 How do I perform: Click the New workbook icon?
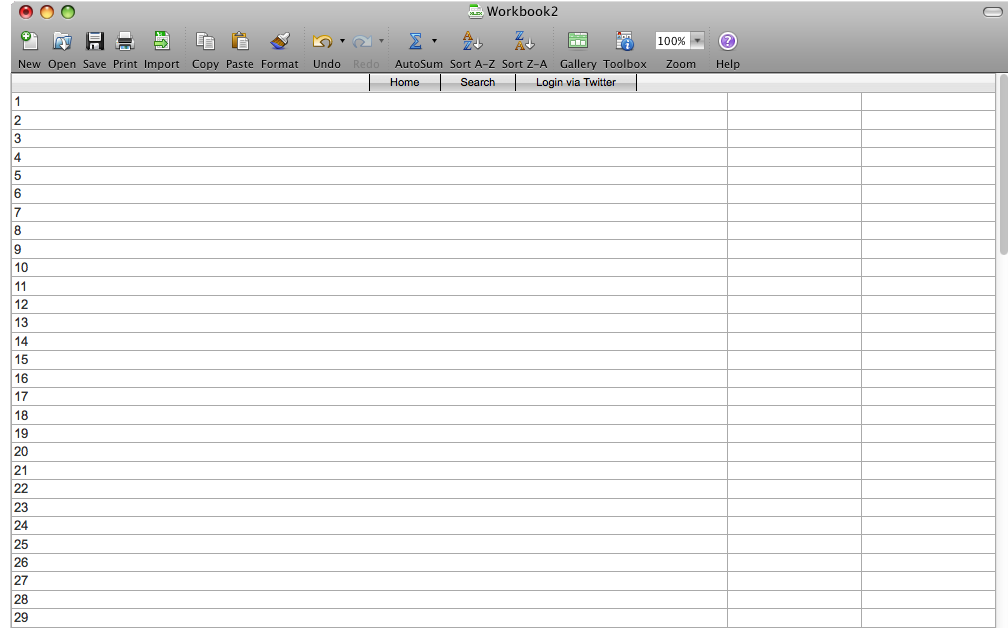point(29,42)
